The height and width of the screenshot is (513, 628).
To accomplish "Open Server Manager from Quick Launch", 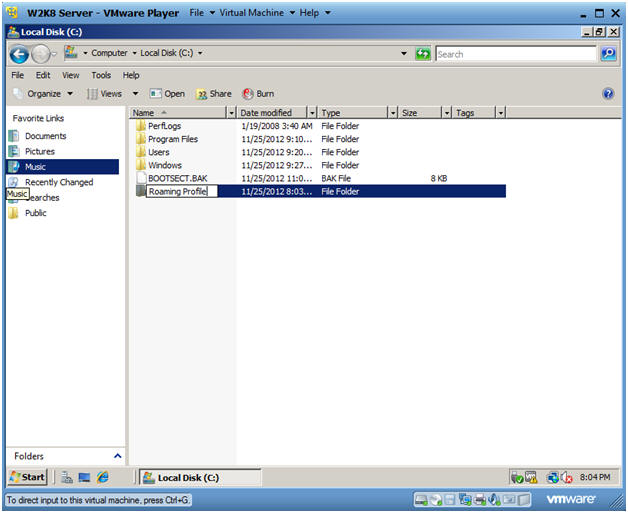I will [67, 477].
